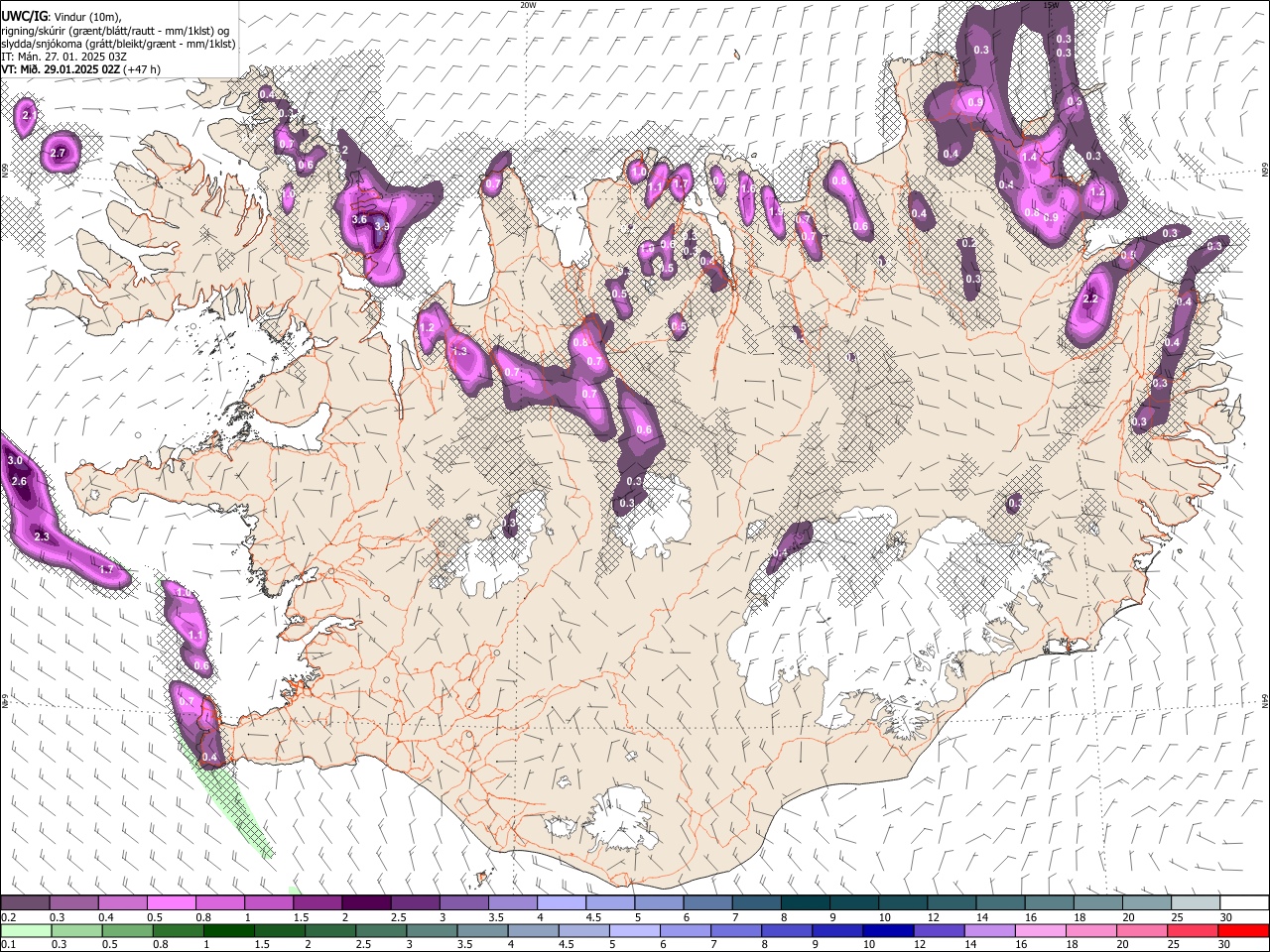
Task: Click the UWC/IG Vindur (10m) title line
Action: [x=61, y=16]
